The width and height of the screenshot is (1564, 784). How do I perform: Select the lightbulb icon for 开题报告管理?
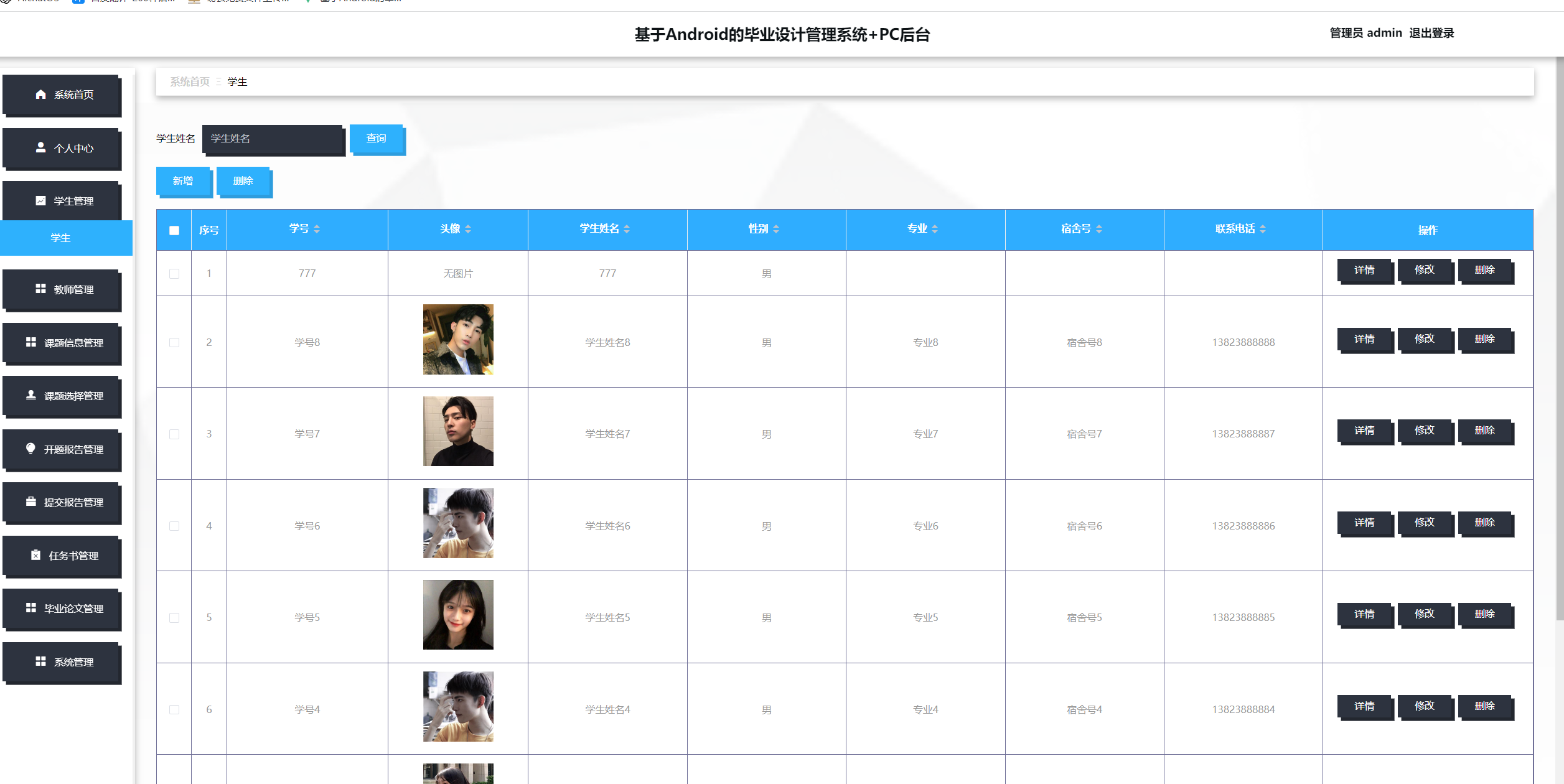click(x=31, y=449)
